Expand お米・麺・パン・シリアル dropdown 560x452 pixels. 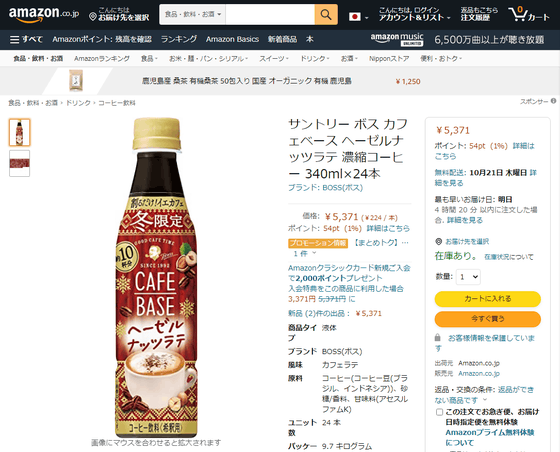[x=208, y=59]
